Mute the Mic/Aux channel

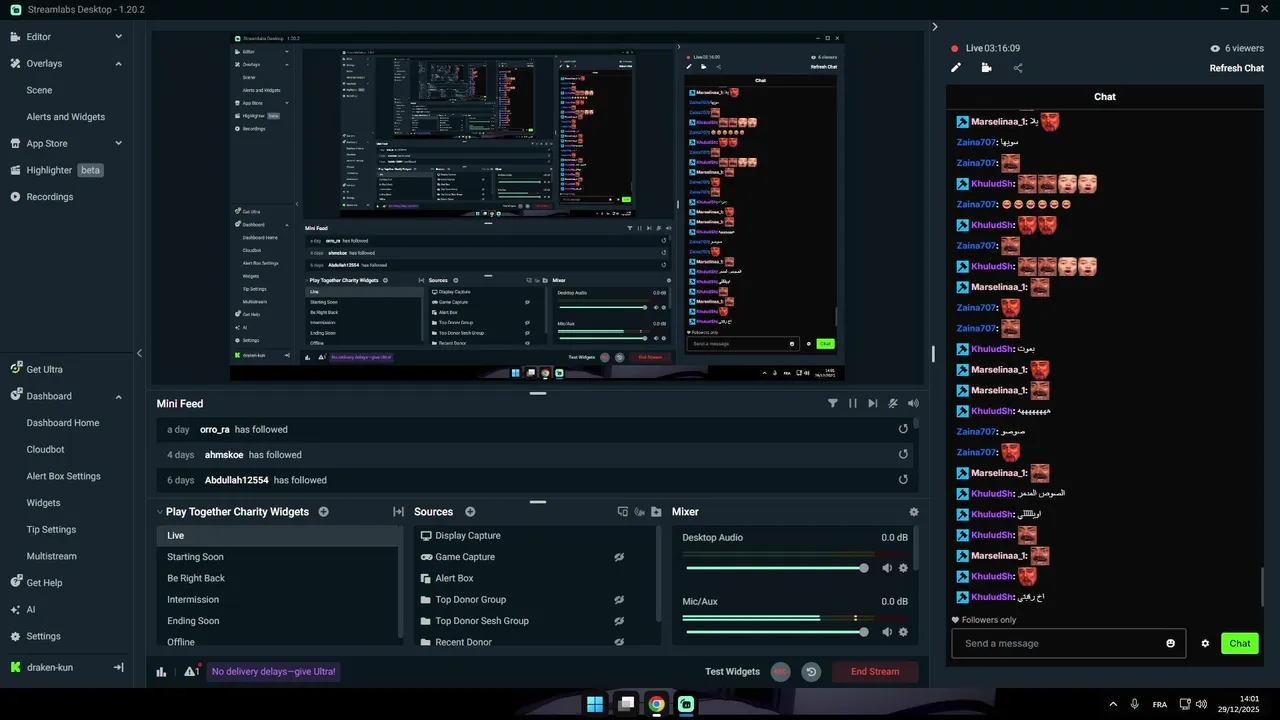tap(886, 632)
